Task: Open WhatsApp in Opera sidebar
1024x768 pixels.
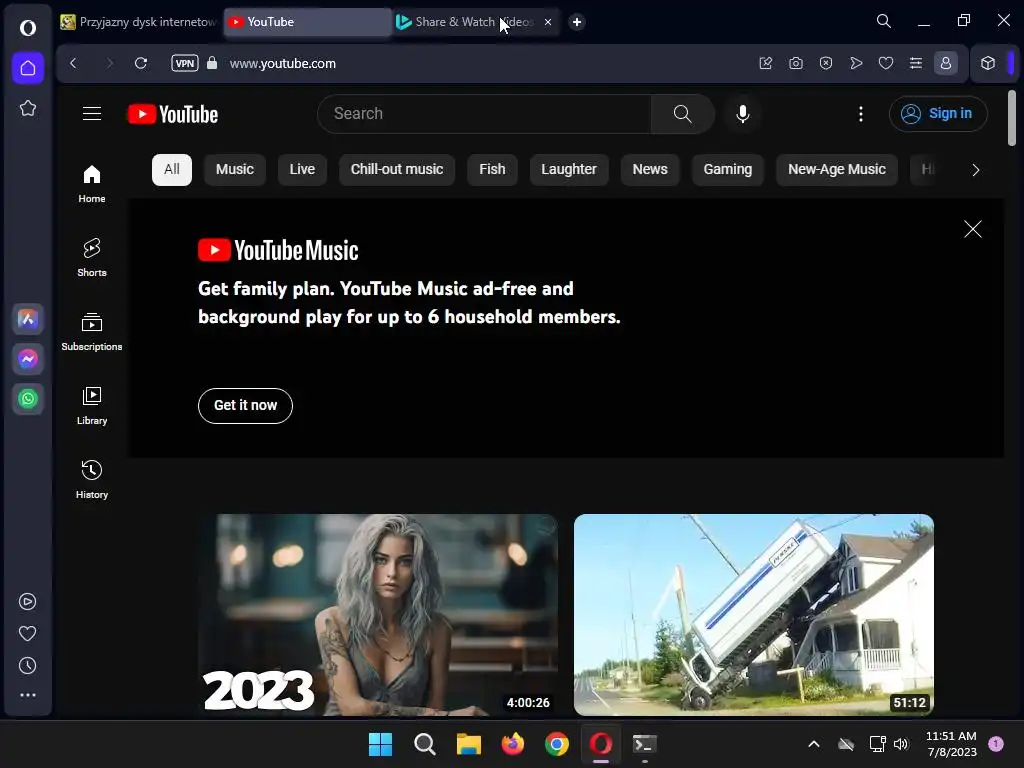Action: (x=27, y=398)
